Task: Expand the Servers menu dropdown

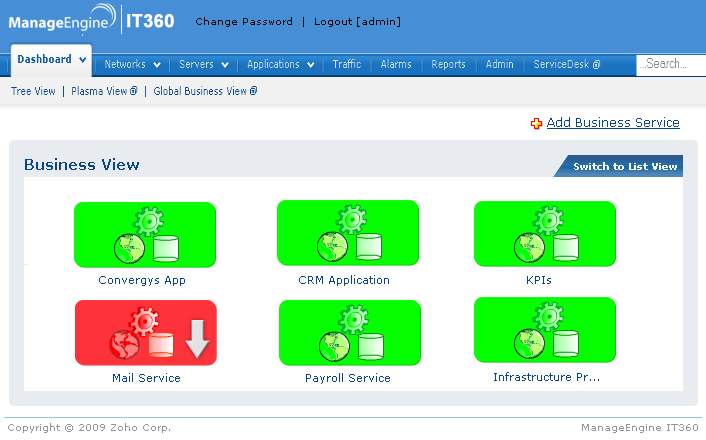Action: (x=225, y=65)
